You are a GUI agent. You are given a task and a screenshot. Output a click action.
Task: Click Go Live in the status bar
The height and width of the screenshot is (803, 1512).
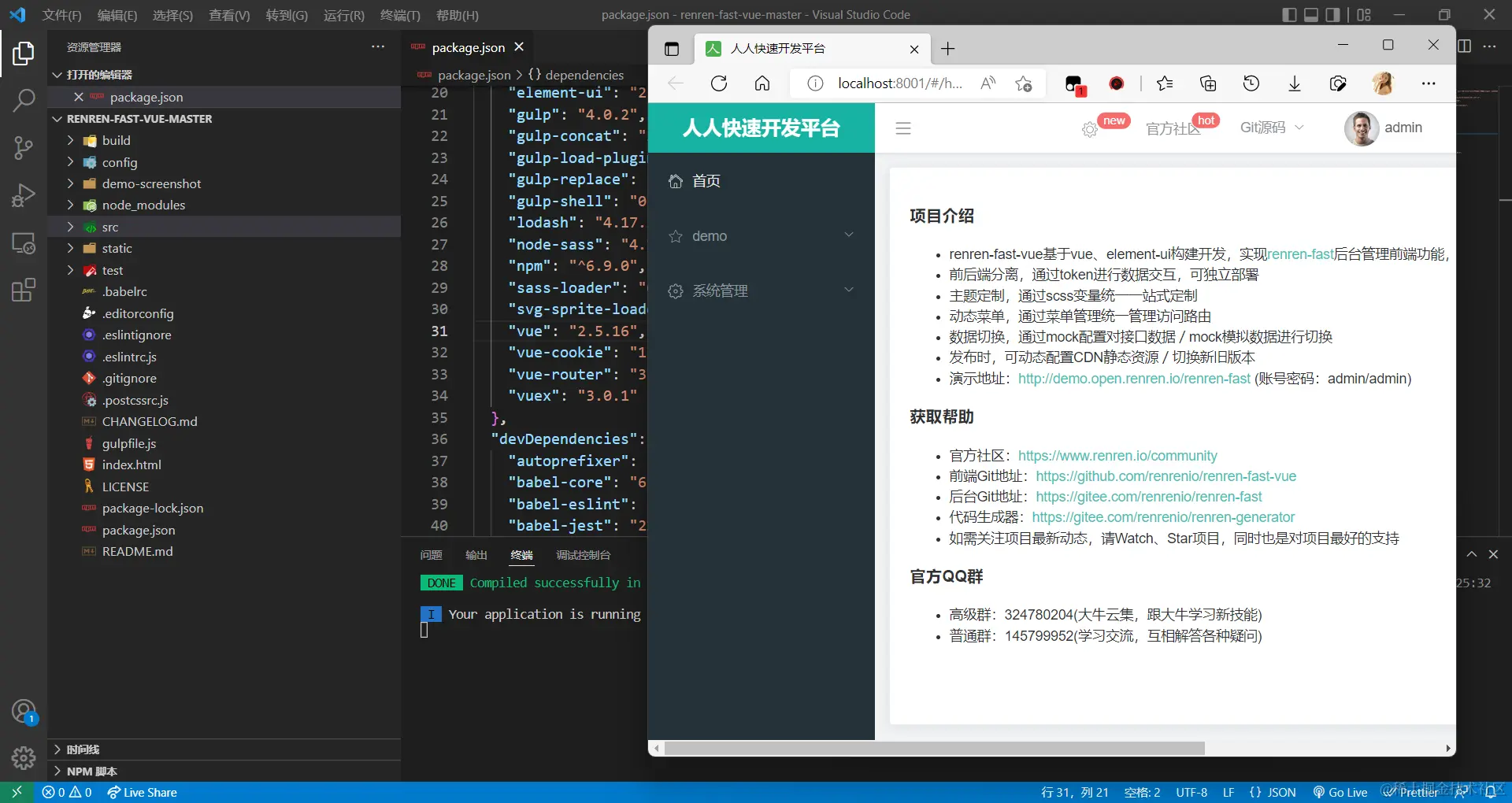tap(1340, 792)
